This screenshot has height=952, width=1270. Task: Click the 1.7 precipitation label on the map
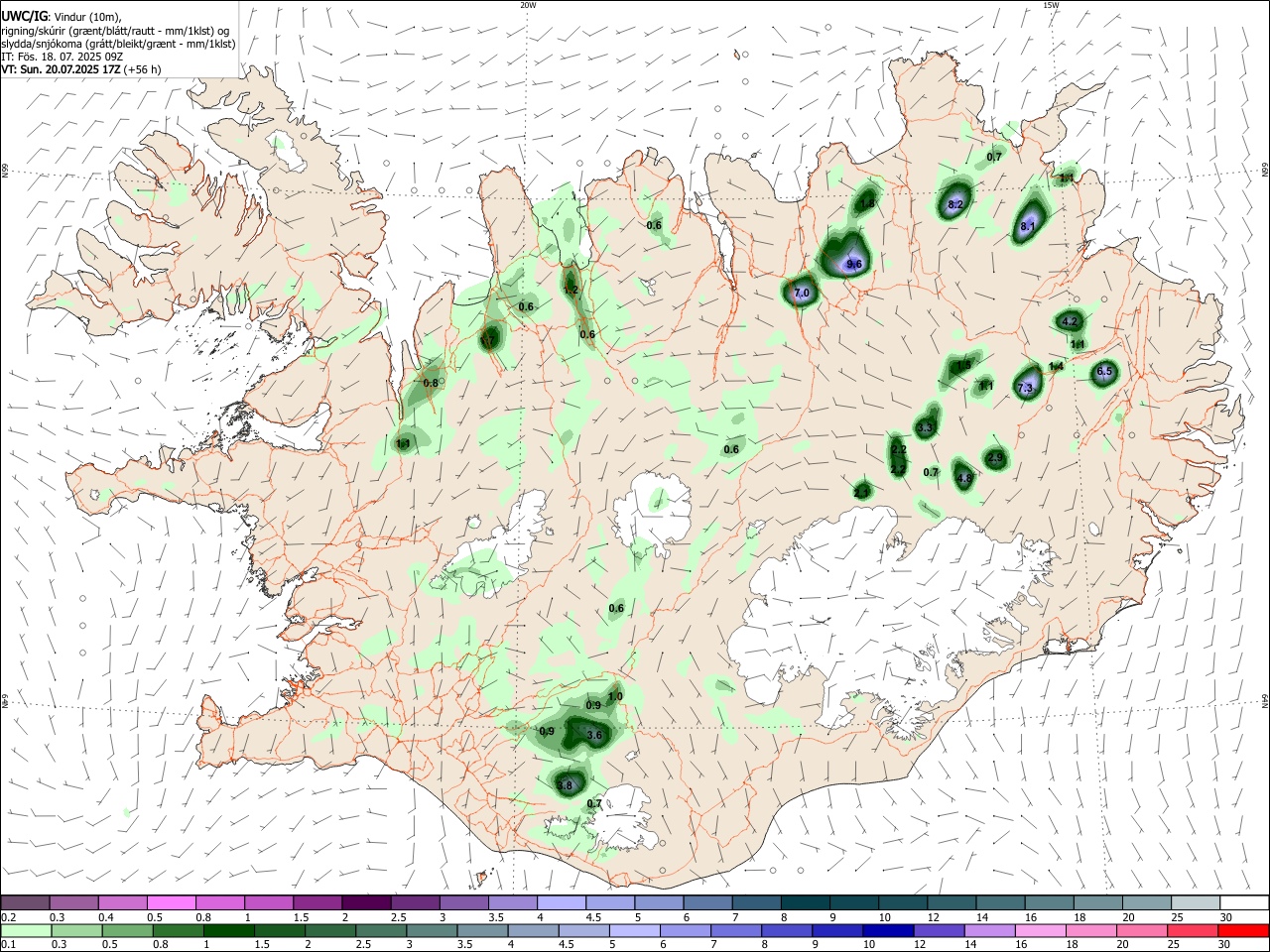coord(488,341)
